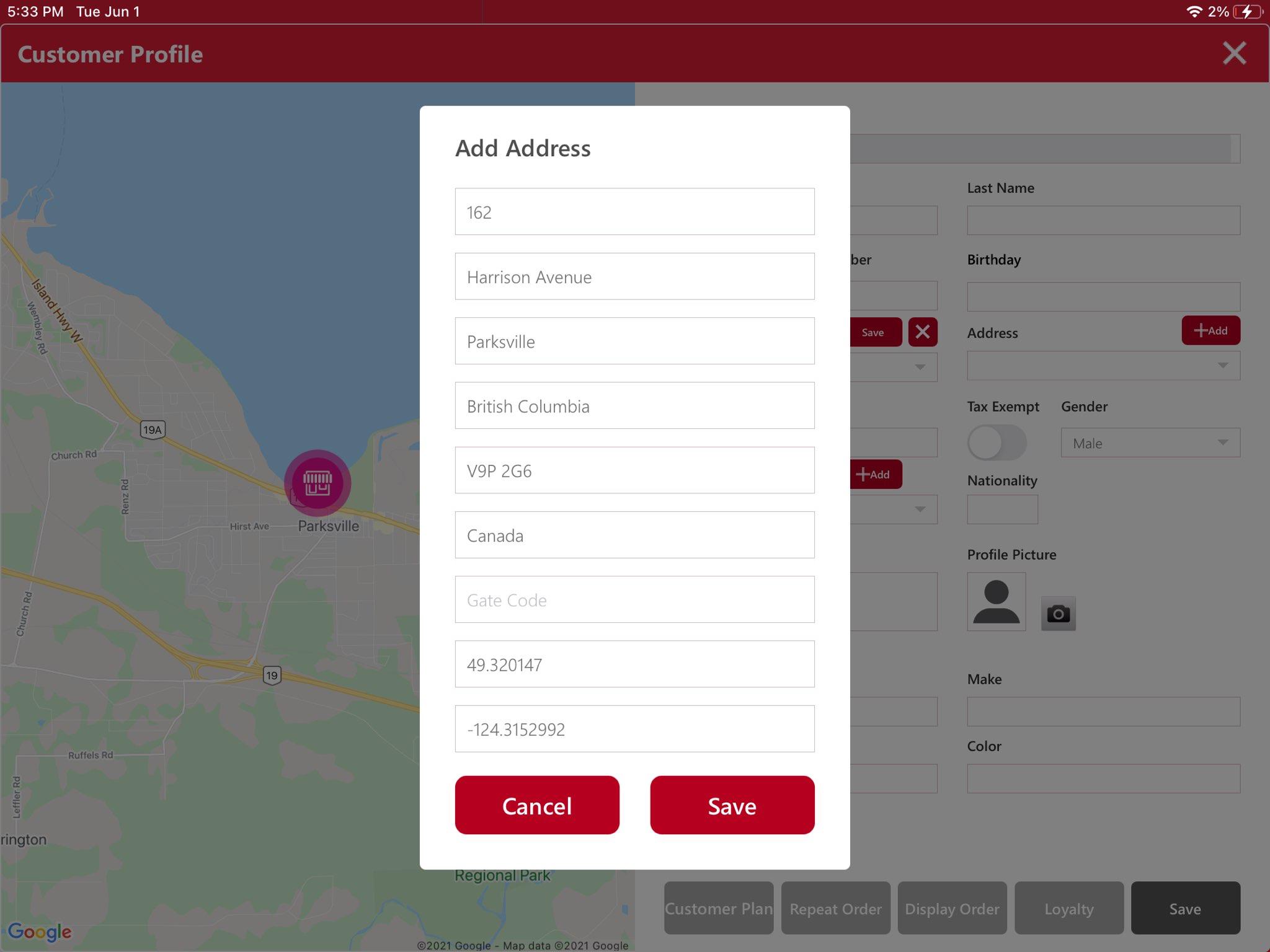Click the Nationality field
Viewport: 1270px width, 952px height.
tap(1002, 509)
